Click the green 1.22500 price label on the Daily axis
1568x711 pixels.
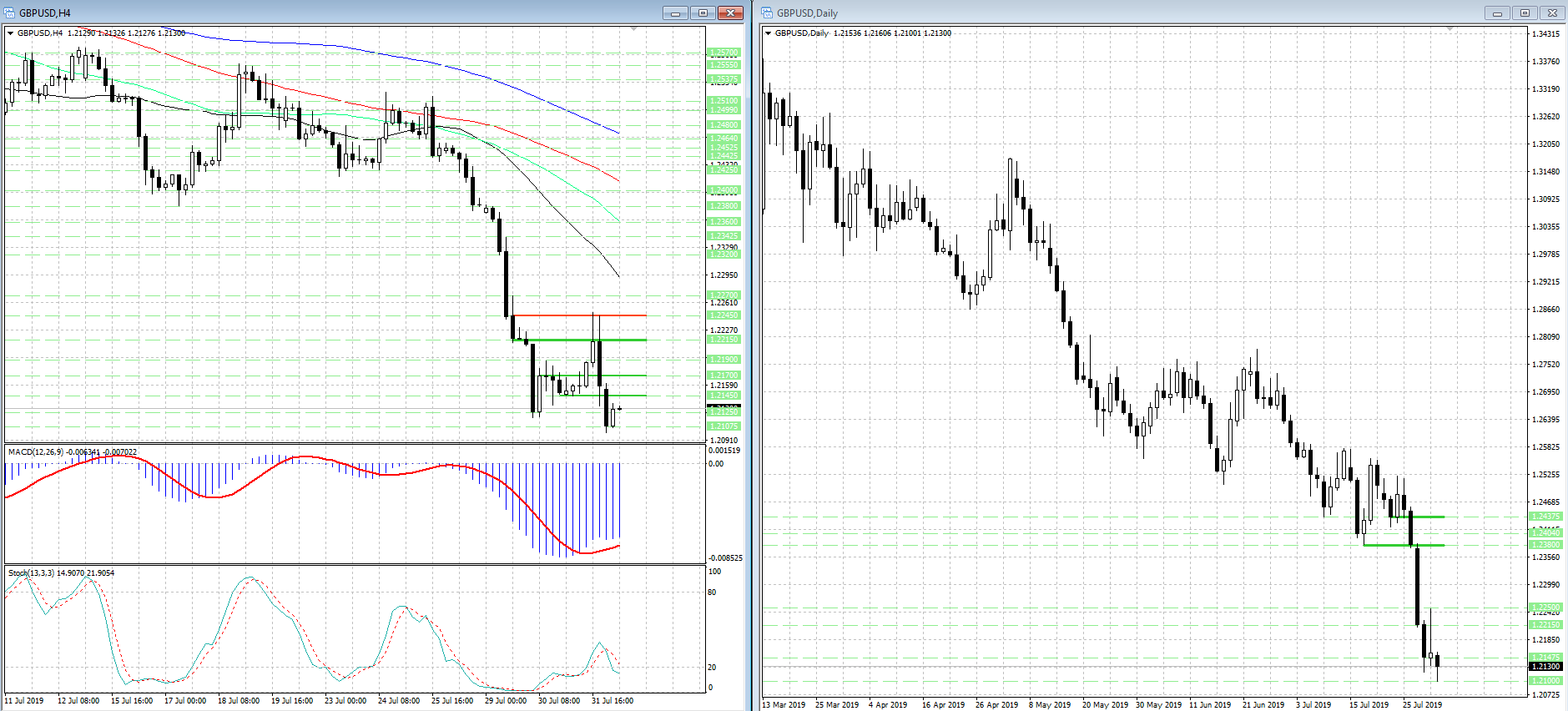click(x=1545, y=608)
